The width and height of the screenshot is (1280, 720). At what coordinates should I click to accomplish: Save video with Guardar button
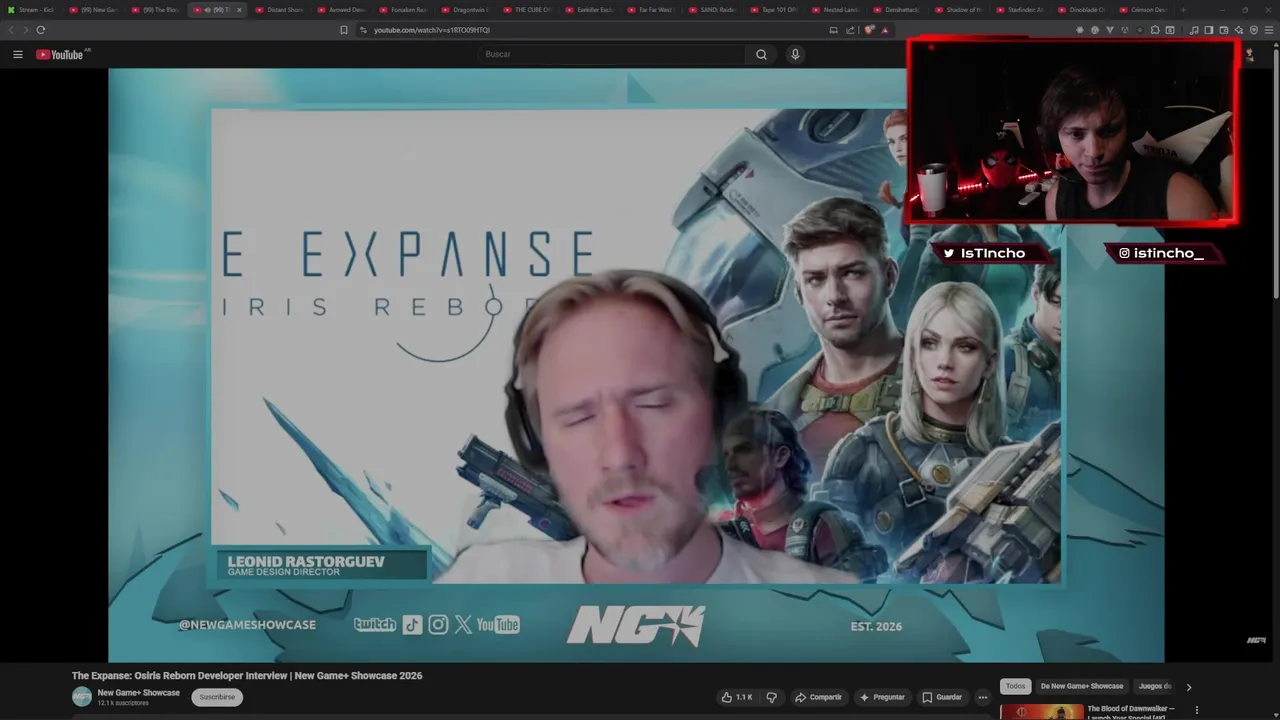click(942, 697)
